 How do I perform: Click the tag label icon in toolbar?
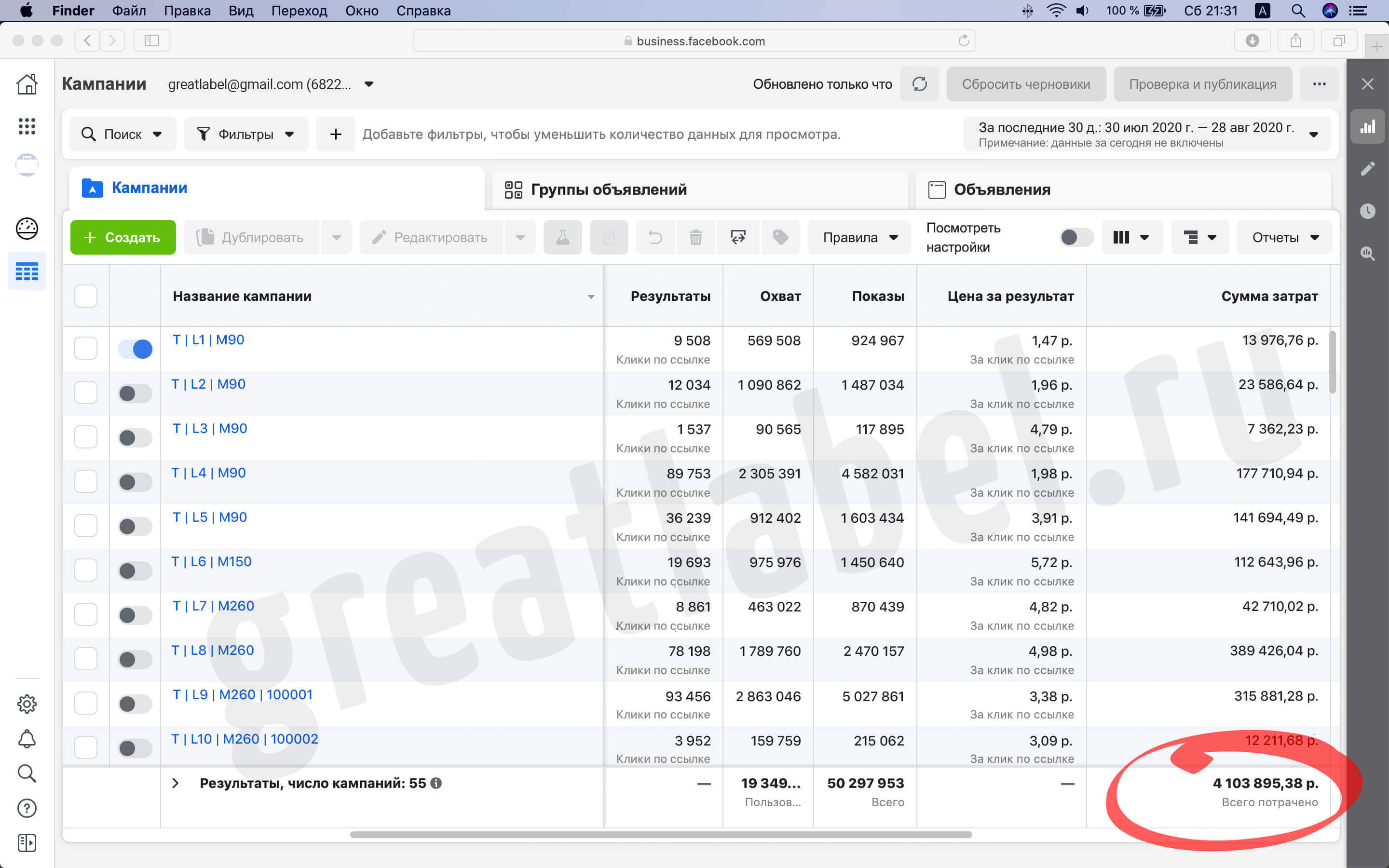[780, 237]
